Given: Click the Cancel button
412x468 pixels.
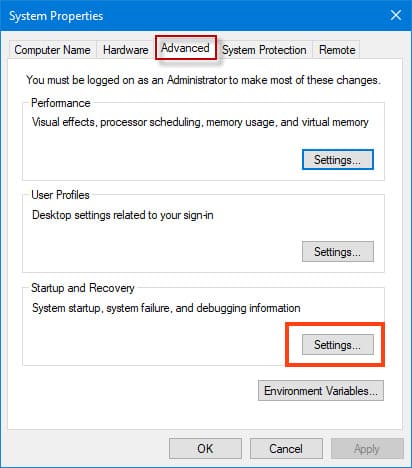Looking at the screenshot, I should (x=286, y=449).
